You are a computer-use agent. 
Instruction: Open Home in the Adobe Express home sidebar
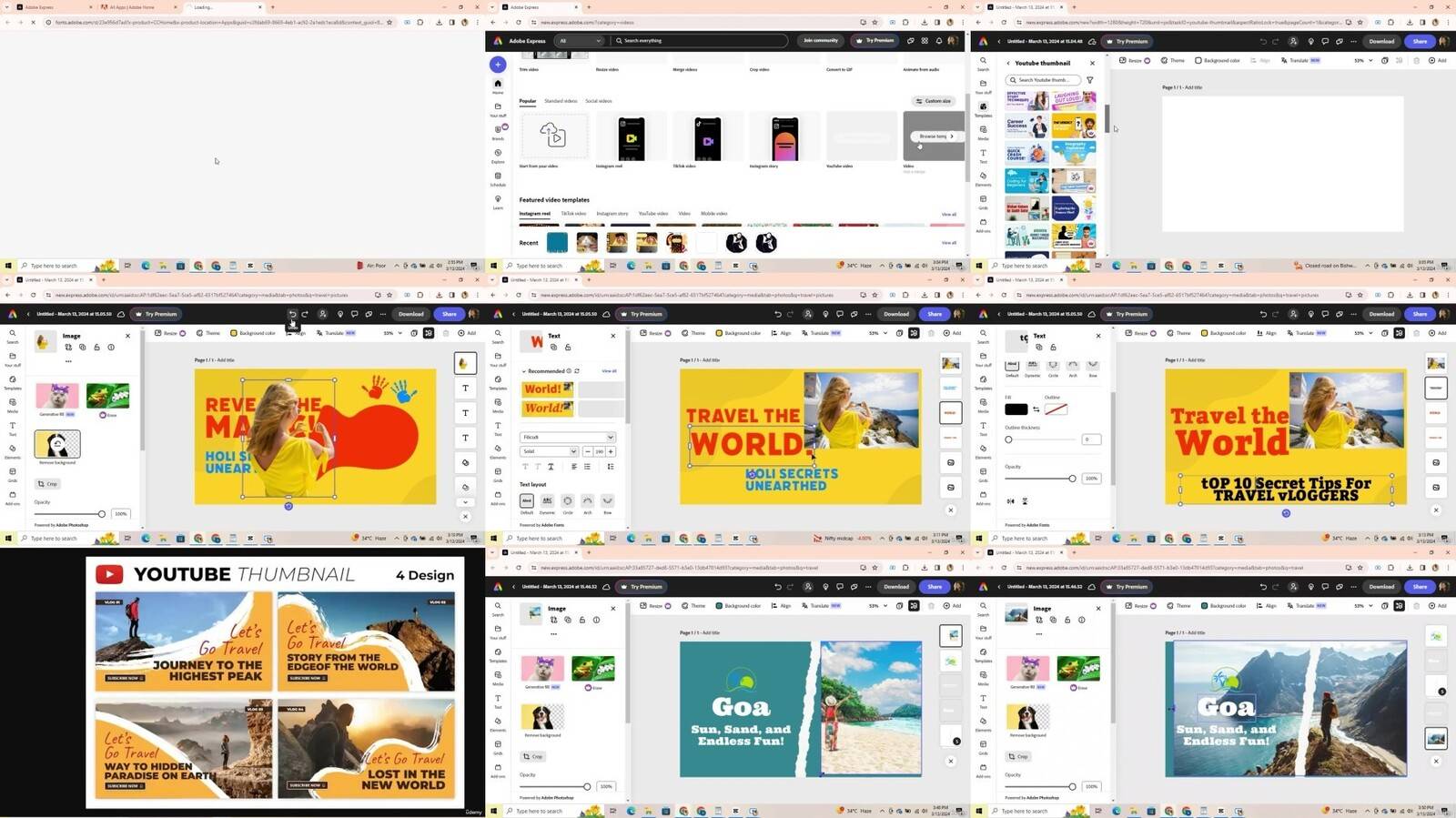click(498, 86)
